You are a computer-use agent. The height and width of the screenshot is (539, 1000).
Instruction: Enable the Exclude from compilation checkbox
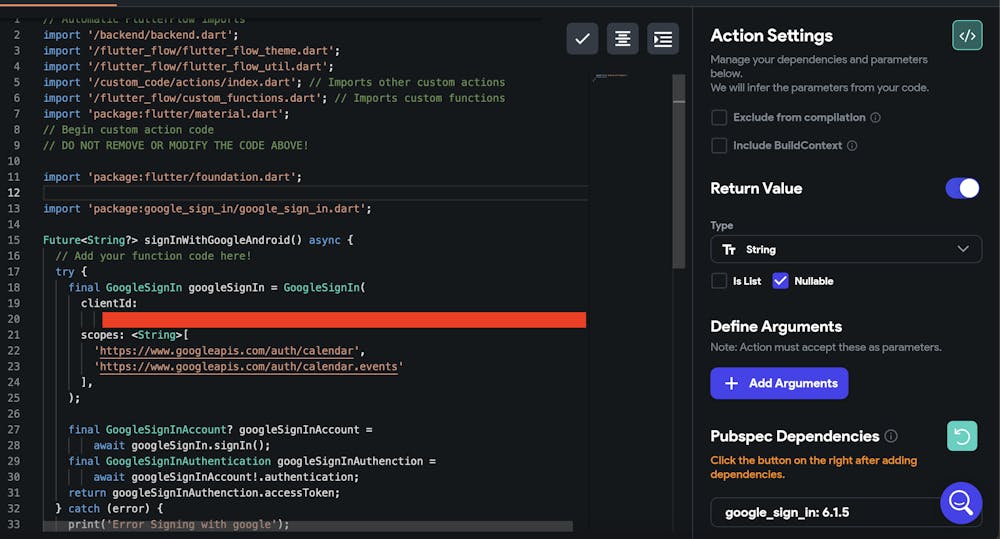(719, 118)
